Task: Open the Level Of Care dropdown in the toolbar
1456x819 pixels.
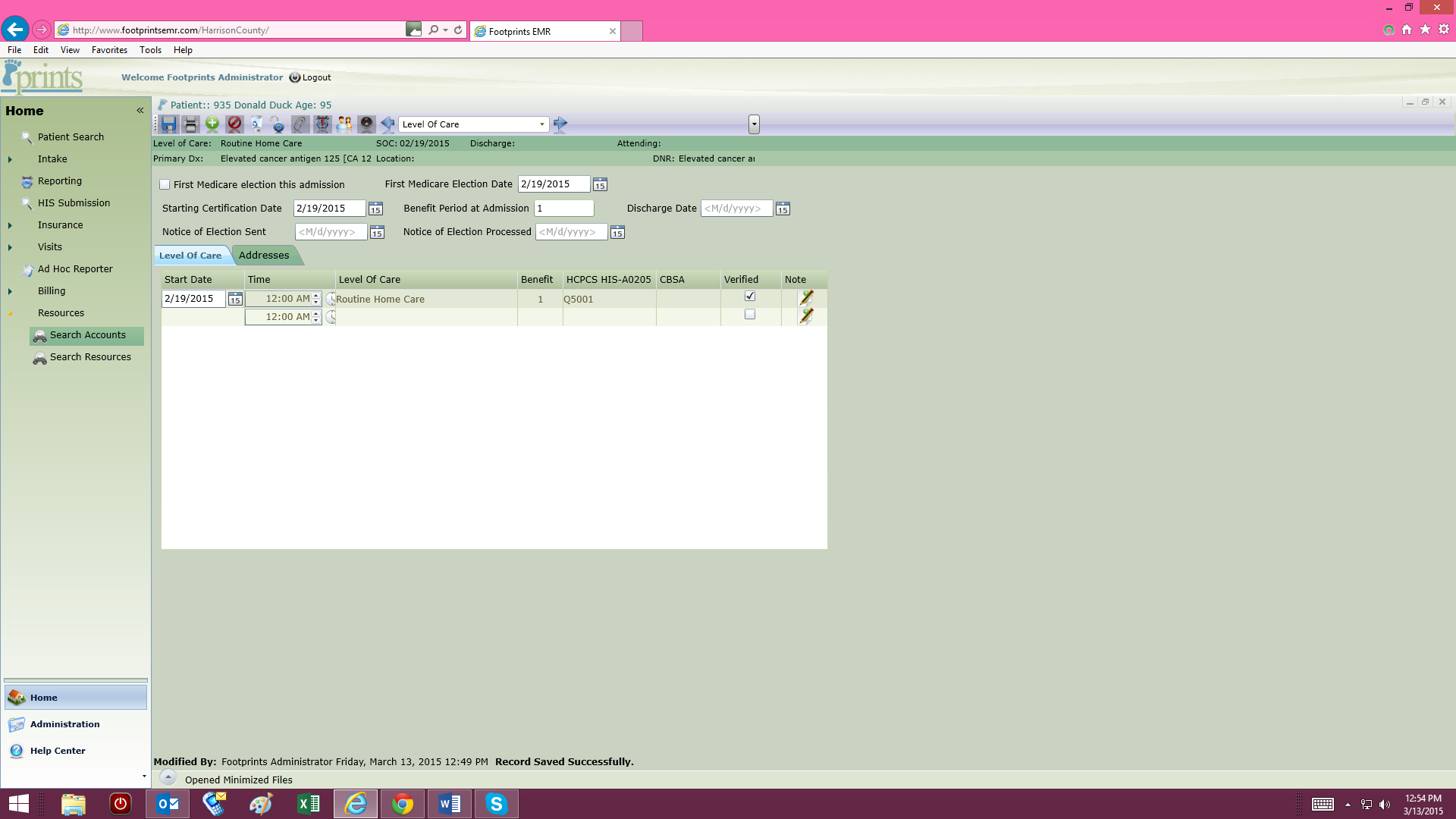Action: click(x=541, y=124)
